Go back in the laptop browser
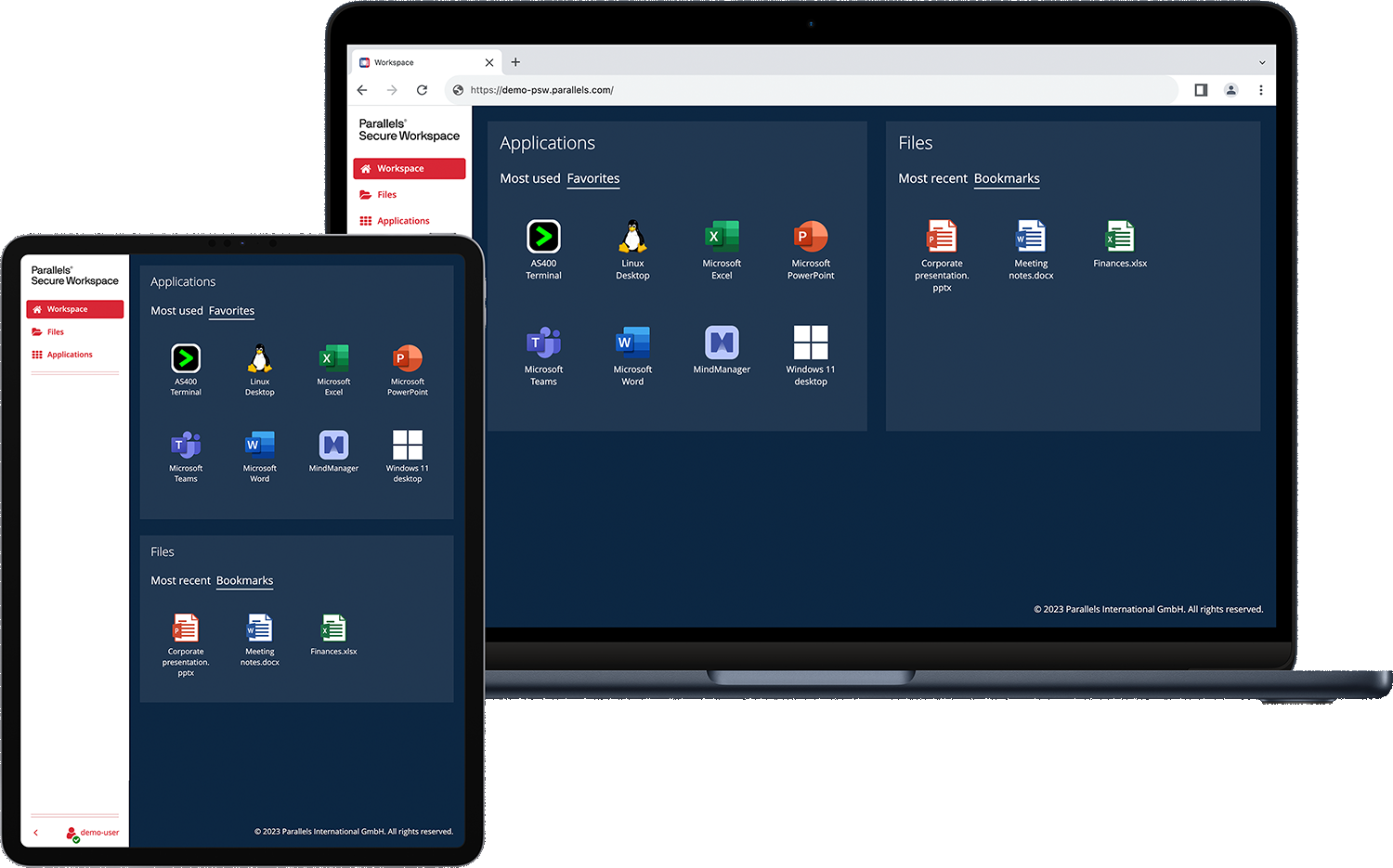The width and height of the screenshot is (1393, 868). (362, 90)
